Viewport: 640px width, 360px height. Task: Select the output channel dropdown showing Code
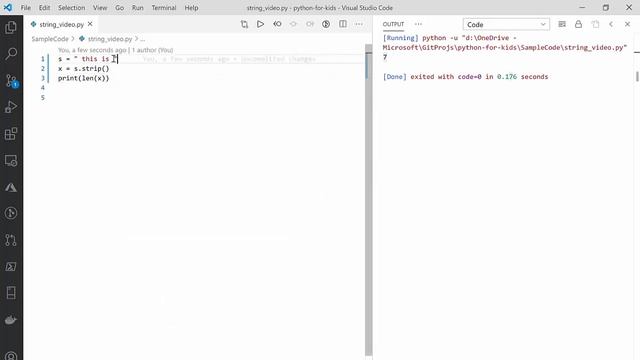[x=506, y=24]
